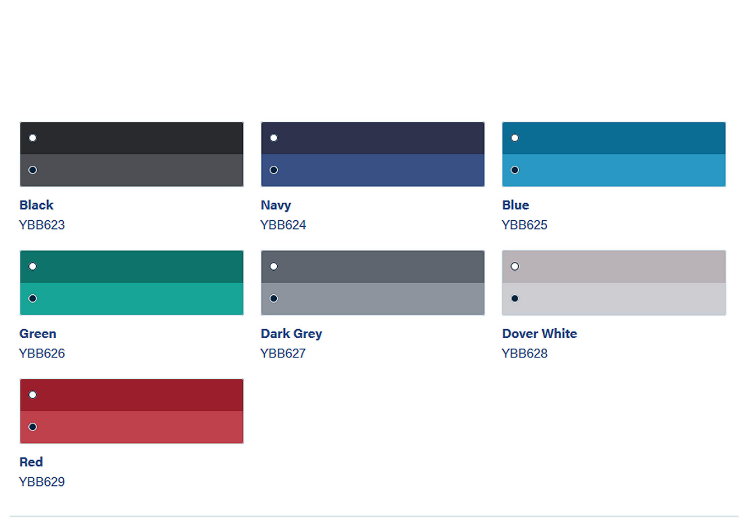Image resolution: width=747 pixels, height=520 pixels.
Task: Click the Black colour name label
Action: coord(36,205)
